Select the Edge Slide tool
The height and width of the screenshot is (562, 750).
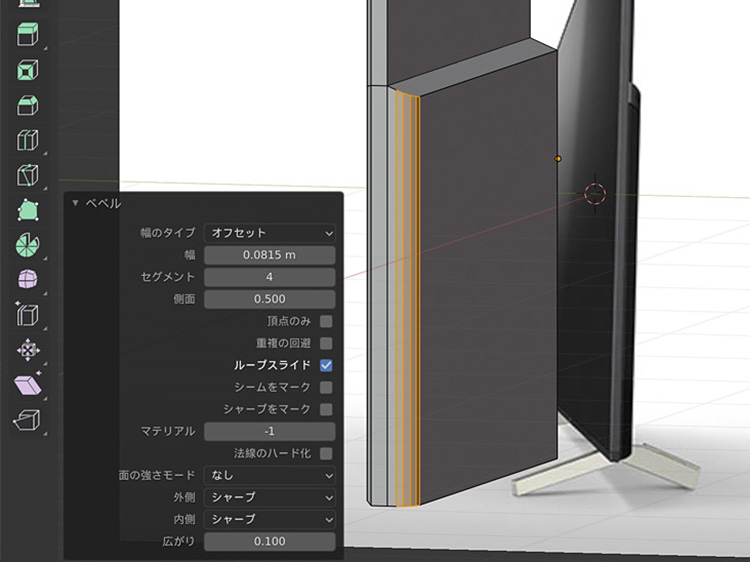click(28, 315)
